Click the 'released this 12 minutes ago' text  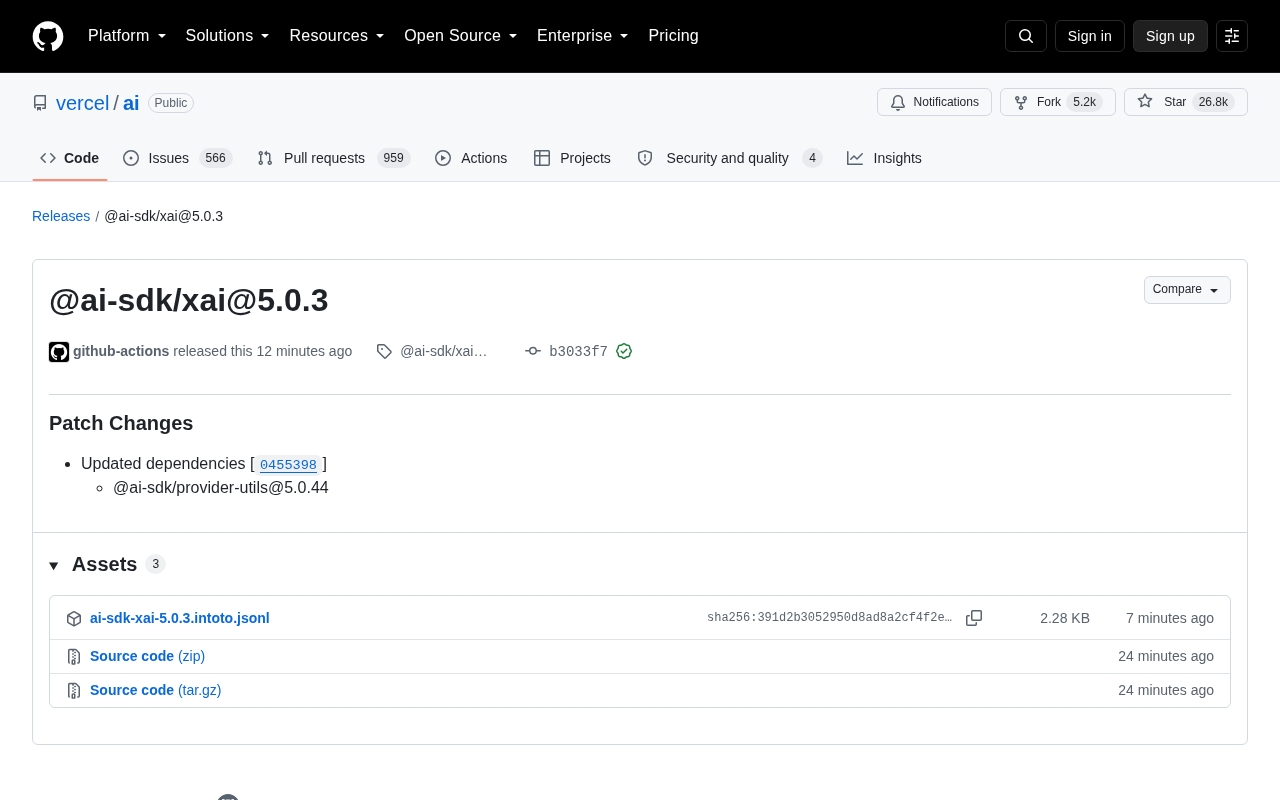click(262, 351)
